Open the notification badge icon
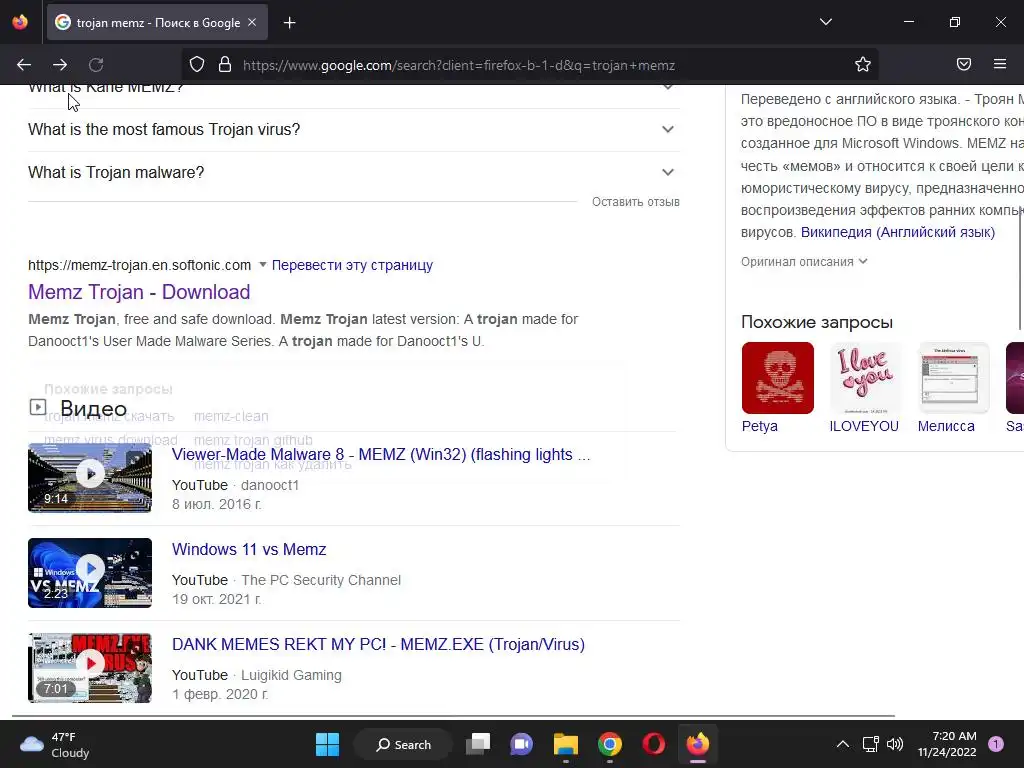This screenshot has height=768, width=1024. point(996,744)
